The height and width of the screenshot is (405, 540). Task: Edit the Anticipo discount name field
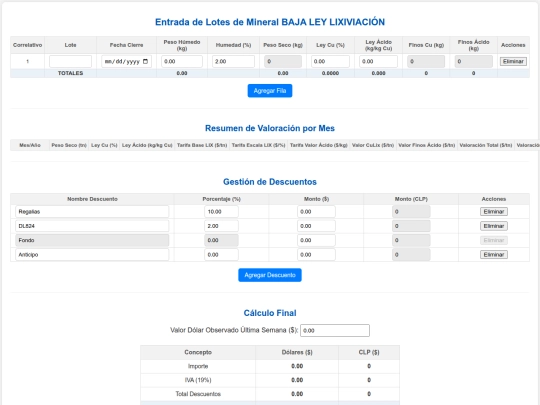coord(92,255)
